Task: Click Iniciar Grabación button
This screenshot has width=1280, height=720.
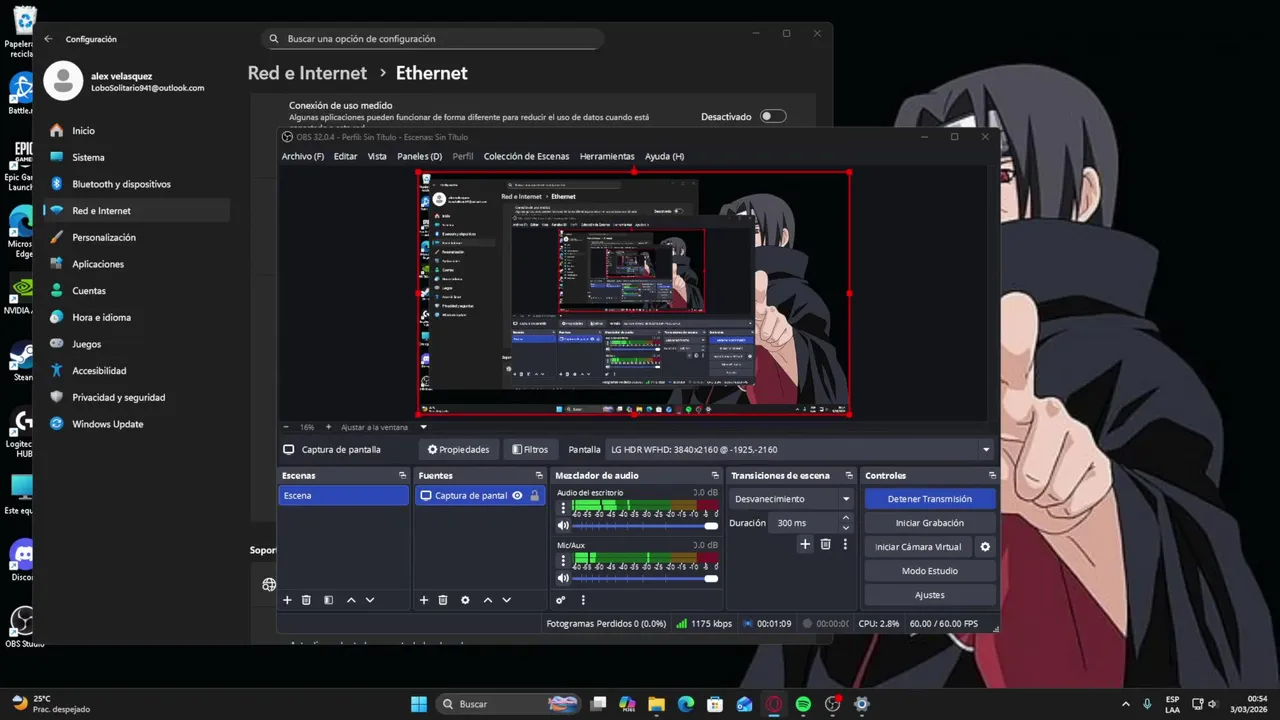Action: click(x=930, y=523)
